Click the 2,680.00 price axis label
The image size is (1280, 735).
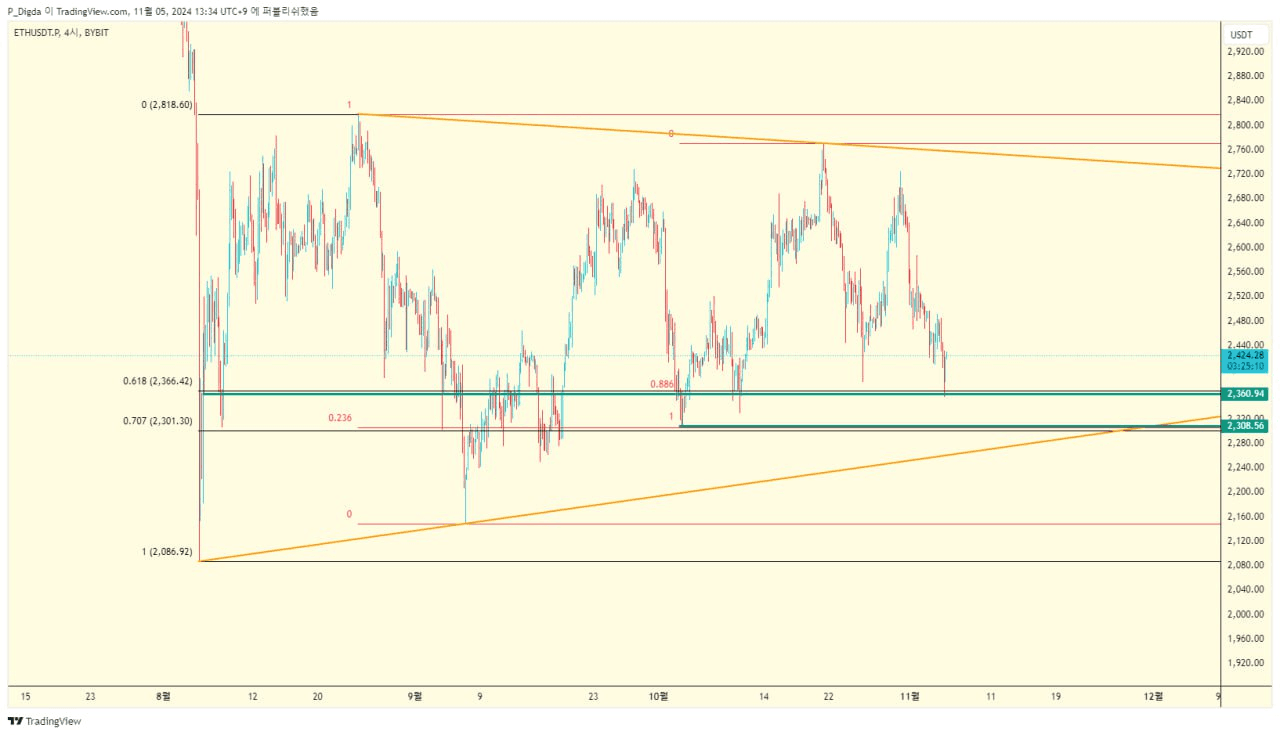(1247, 198)
